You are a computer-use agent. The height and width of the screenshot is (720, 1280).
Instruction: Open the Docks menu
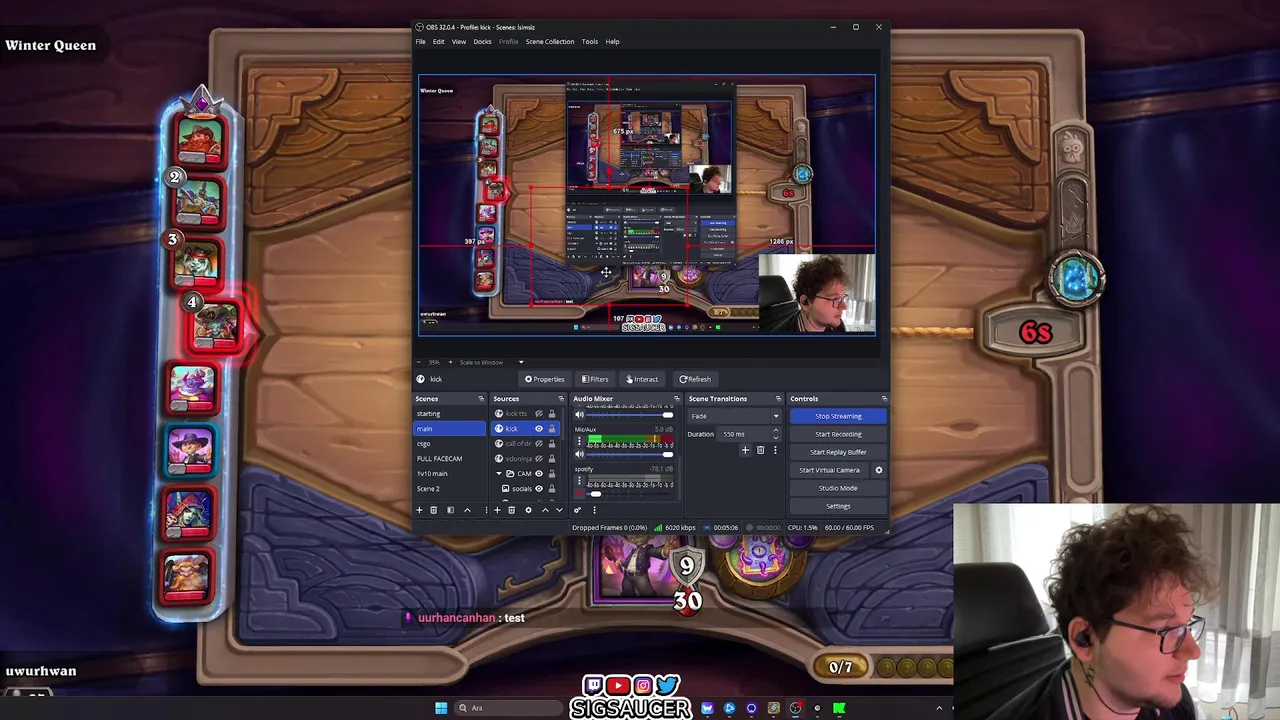[482, 42]
